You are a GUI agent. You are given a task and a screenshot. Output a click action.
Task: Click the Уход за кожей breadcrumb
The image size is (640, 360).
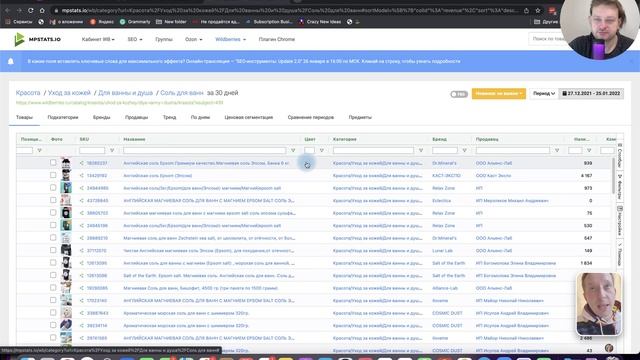coord(69,93)
